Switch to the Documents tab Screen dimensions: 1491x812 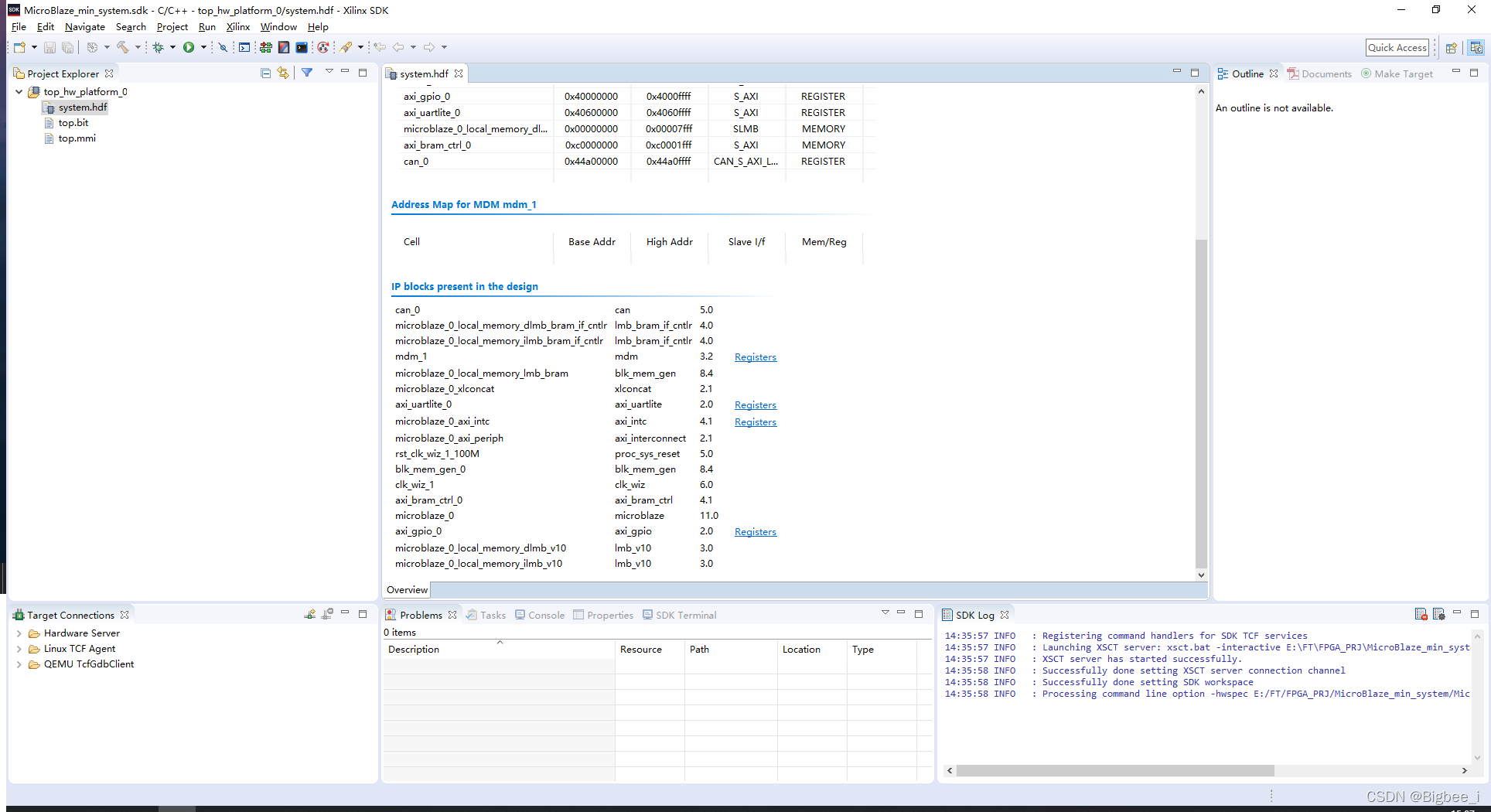[1319, 73]
